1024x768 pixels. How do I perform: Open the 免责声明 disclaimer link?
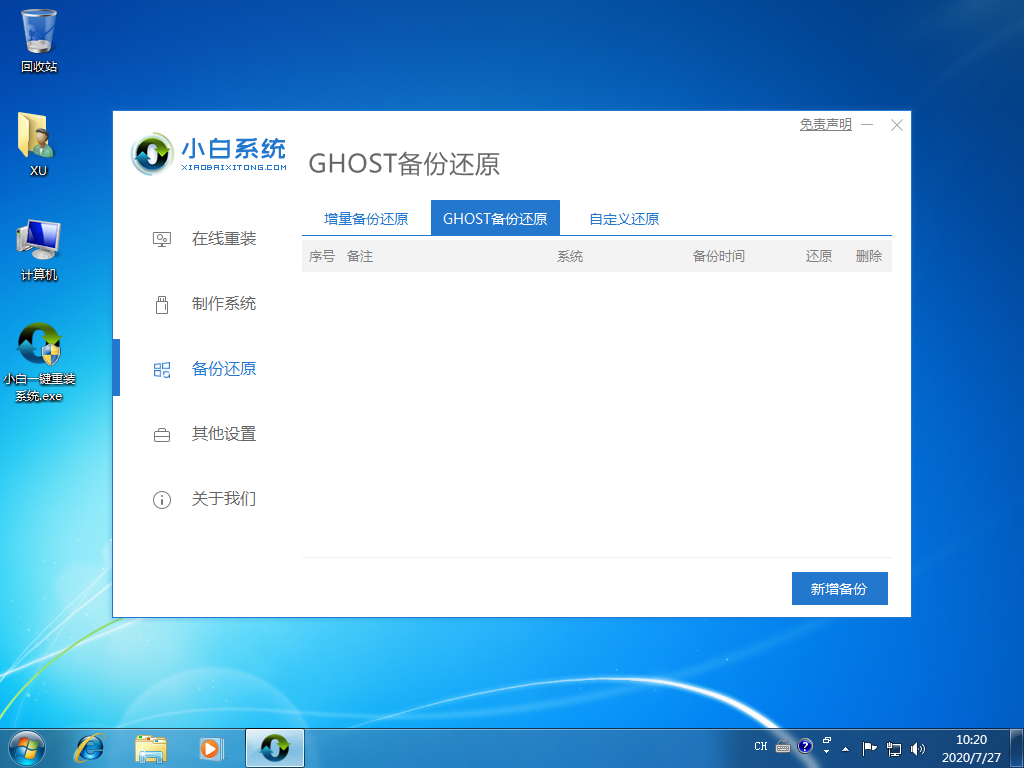click(x=824, y=124)
